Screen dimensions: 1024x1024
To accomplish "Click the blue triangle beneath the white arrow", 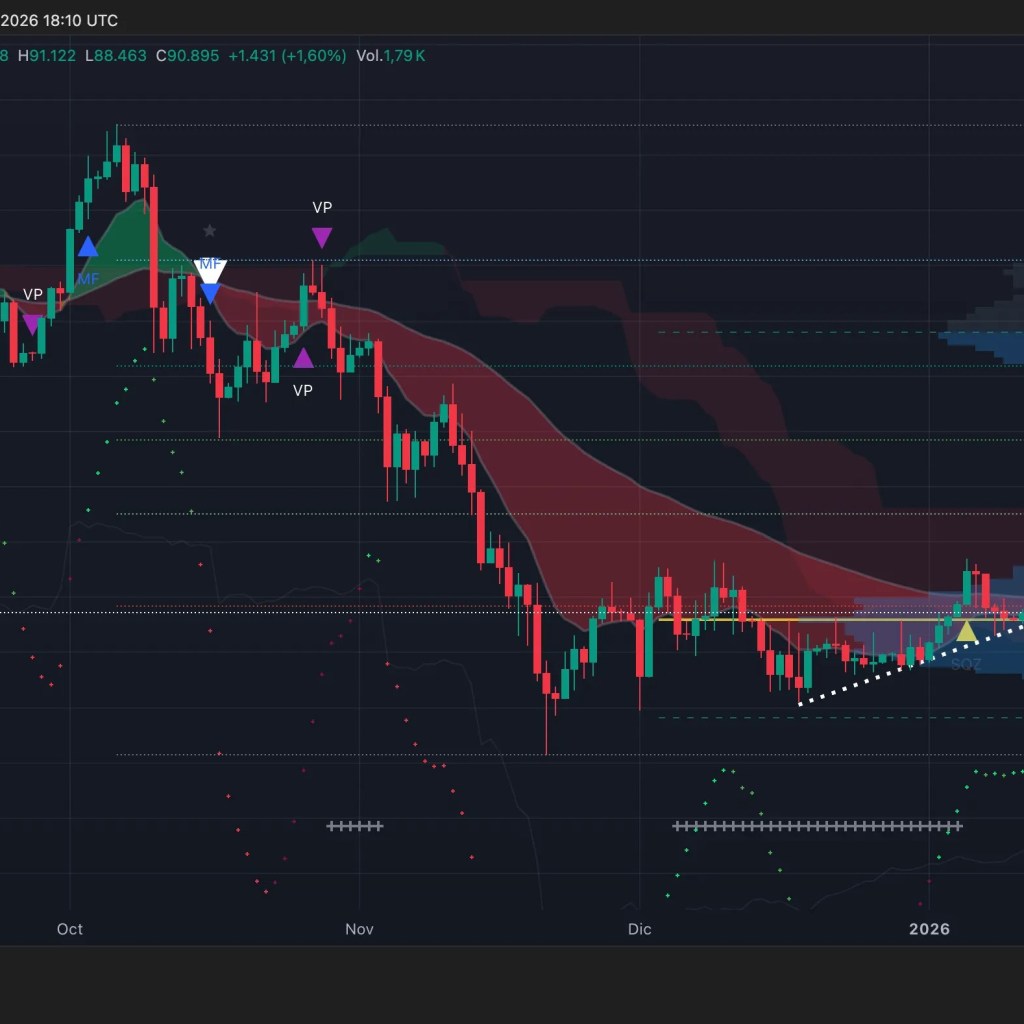I will click(x=211, y=292).
